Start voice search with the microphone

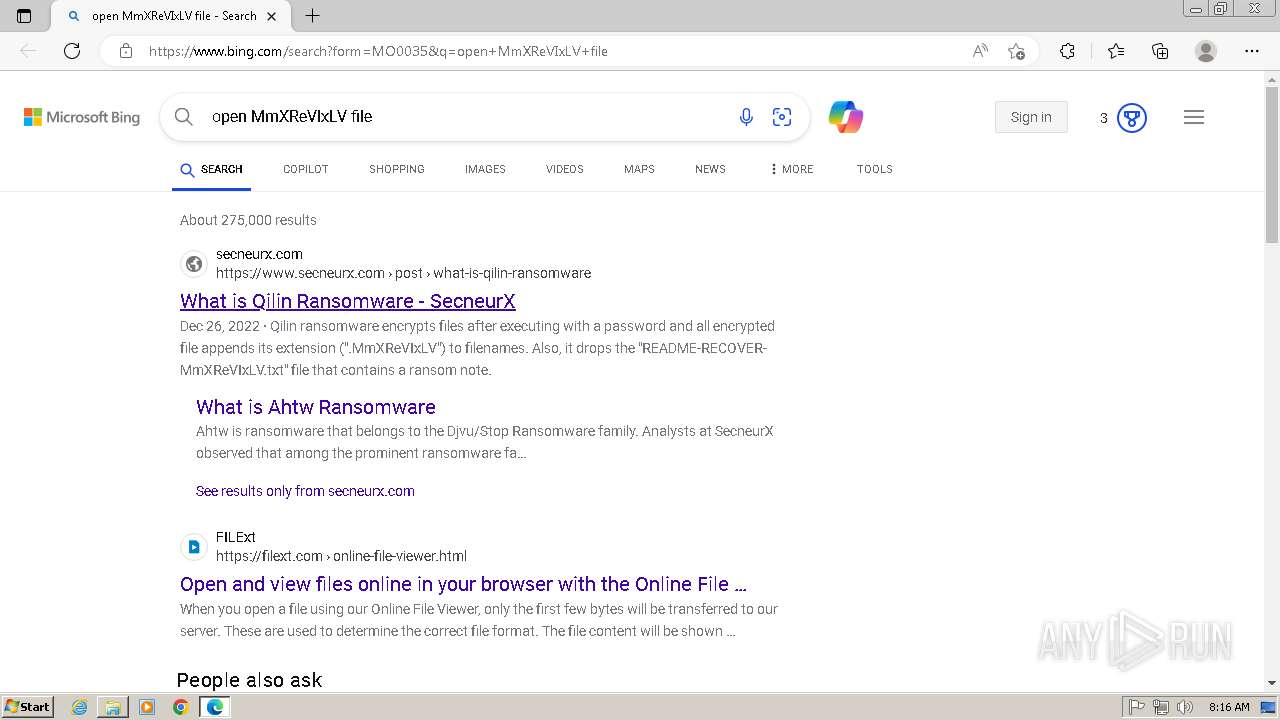point(746,117)
